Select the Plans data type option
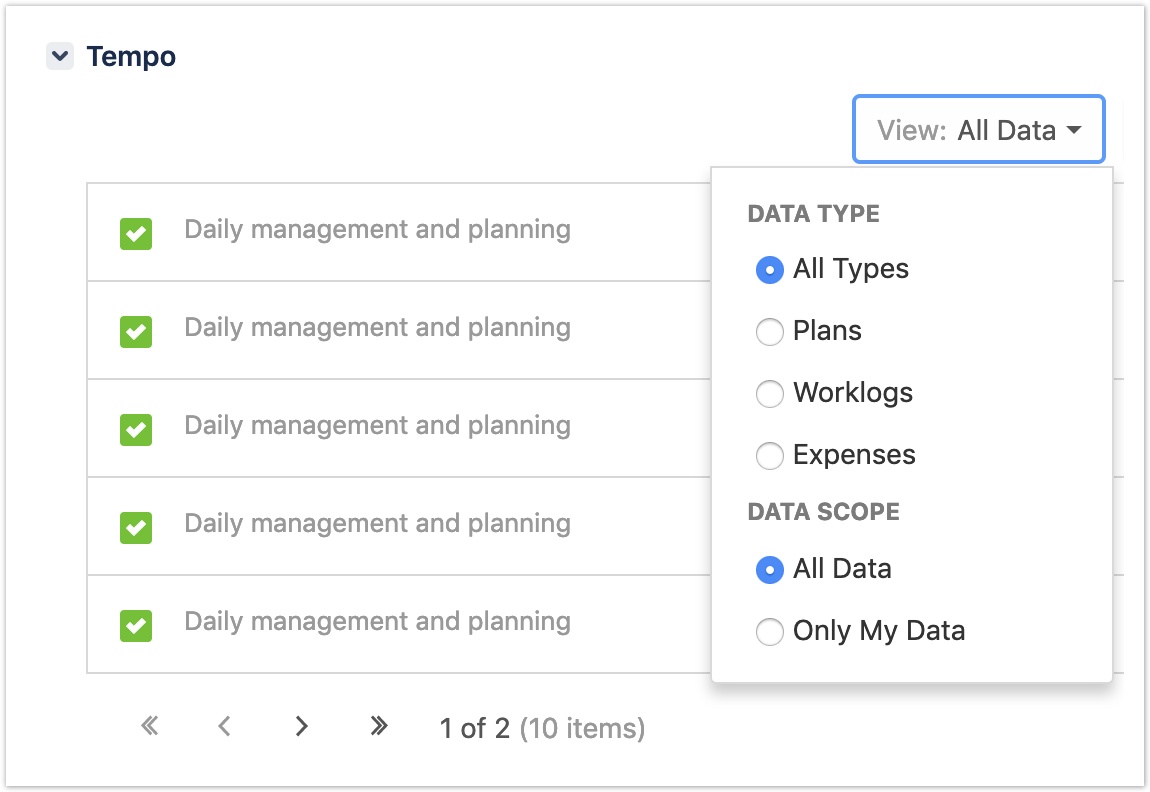 pos(769,332)
